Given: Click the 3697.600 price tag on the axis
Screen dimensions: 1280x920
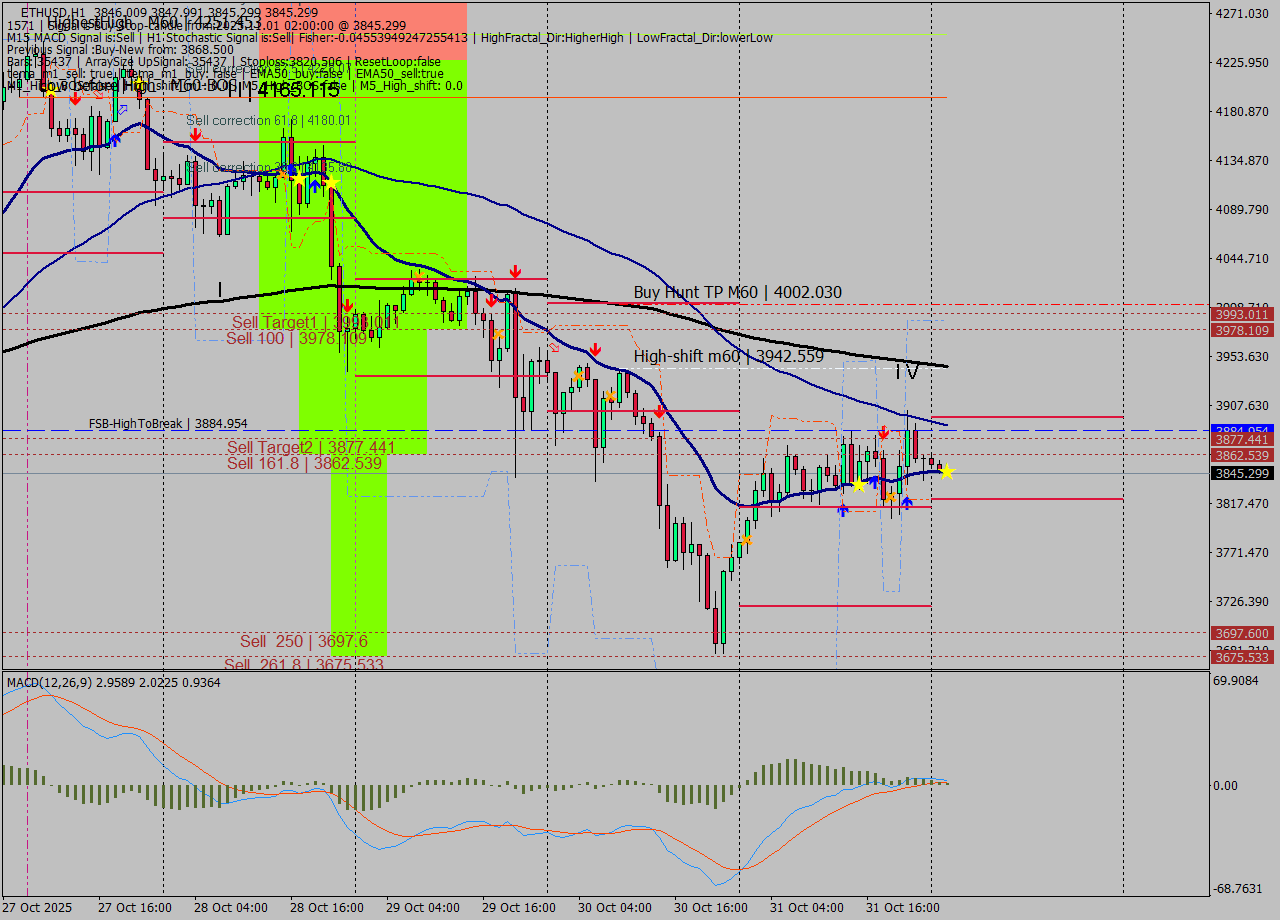Looking at the screenshot, I should (x=1241, y=633).
